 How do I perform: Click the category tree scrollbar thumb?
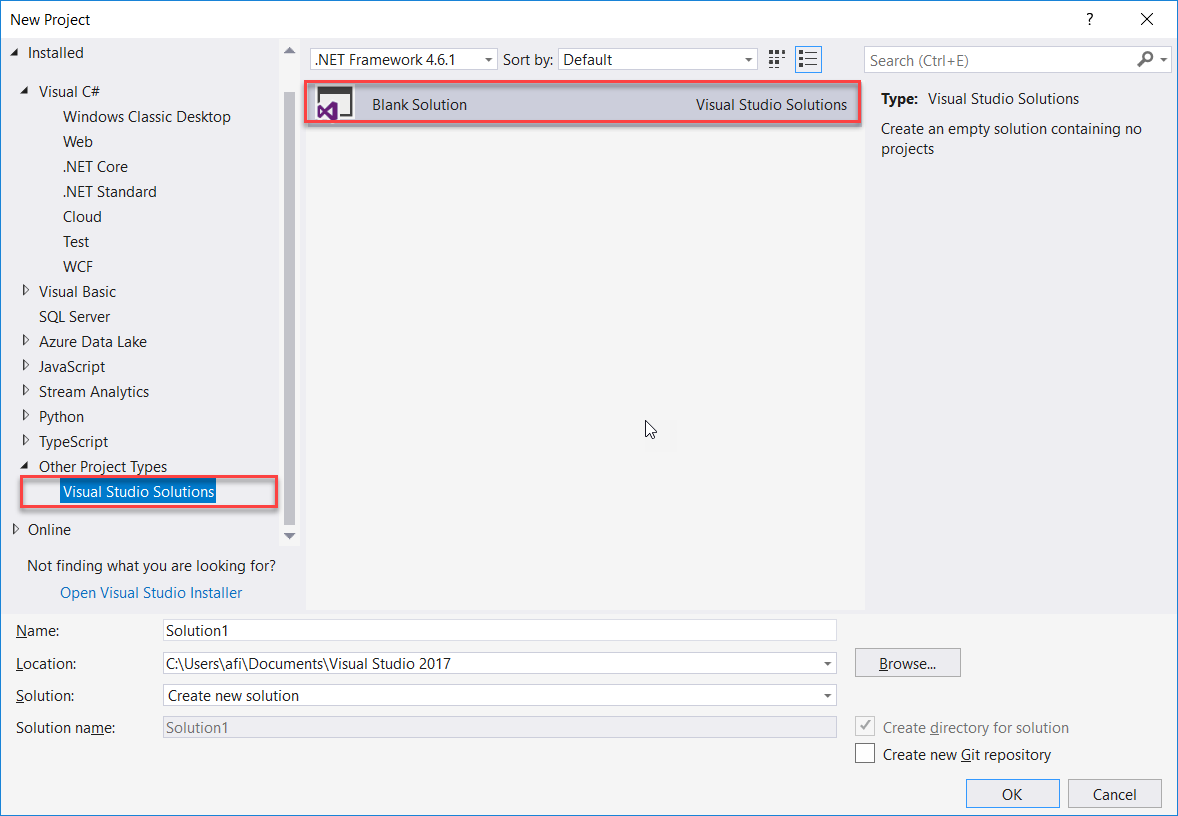point(289,308)
